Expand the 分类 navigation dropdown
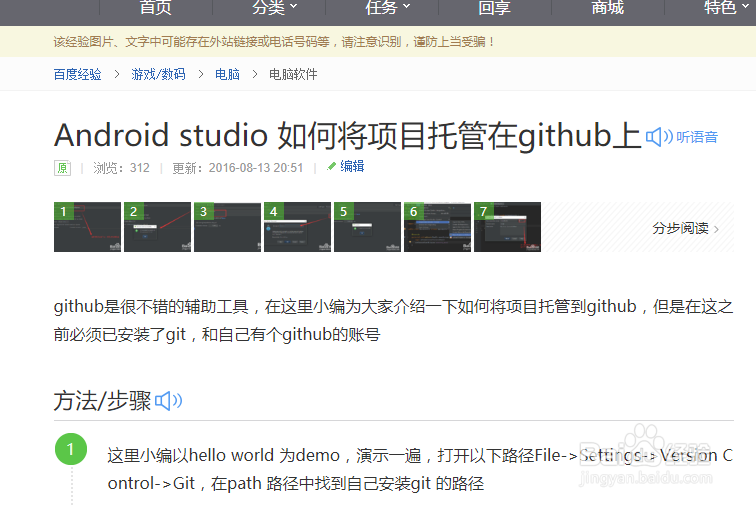Viewport: 756px width, 505px height. pos(275,7)
